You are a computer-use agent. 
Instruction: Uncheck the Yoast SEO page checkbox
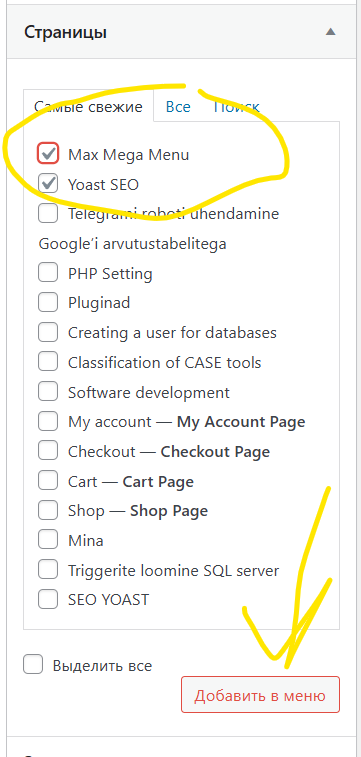coord(48,184)
